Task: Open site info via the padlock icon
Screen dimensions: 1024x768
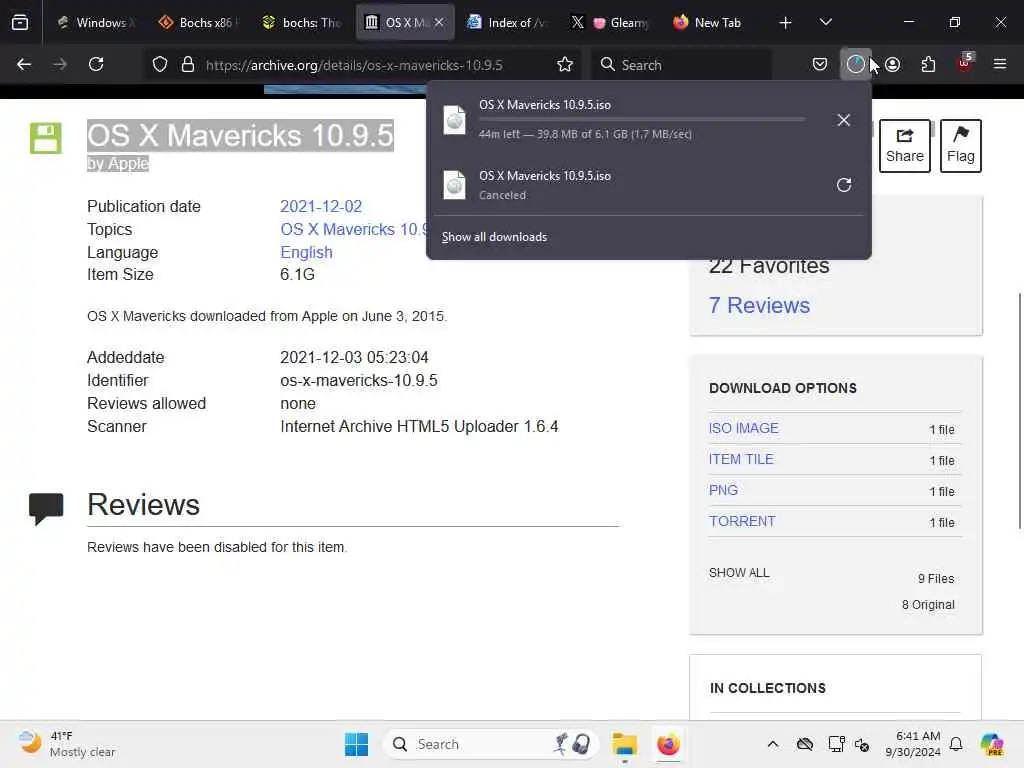Action: (188, 65)
